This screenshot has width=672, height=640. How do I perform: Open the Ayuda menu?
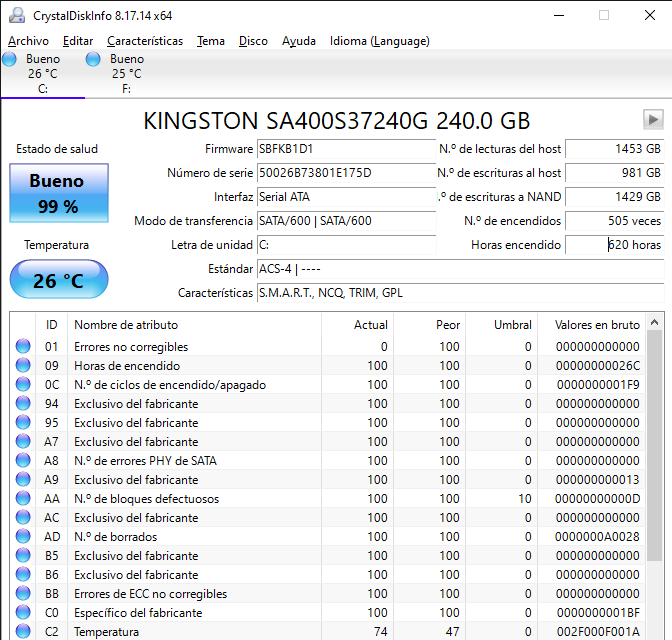[x=299, y=41]
